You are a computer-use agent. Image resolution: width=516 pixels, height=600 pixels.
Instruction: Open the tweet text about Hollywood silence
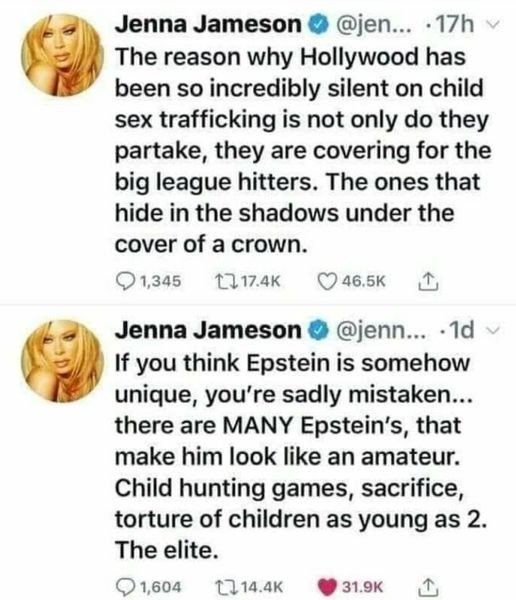pos(302,150)
